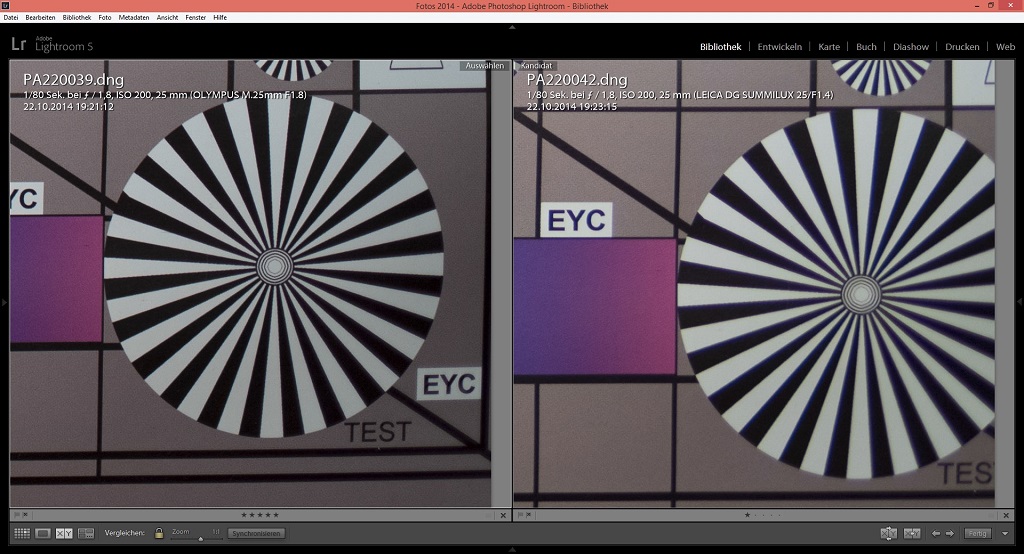Click the Synchronisieren button
This screenshot has width=1024, height=554.
click(x=255, y=533)
